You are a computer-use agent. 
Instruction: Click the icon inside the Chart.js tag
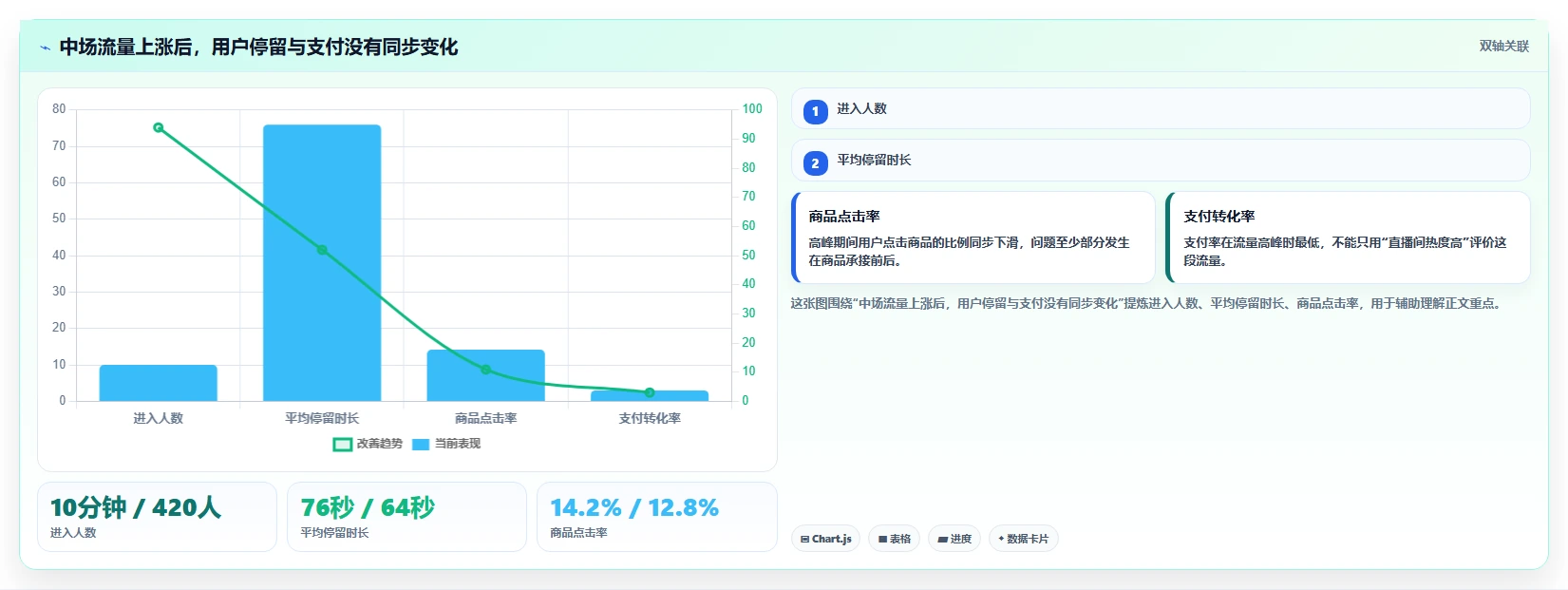tap(804, 540)
